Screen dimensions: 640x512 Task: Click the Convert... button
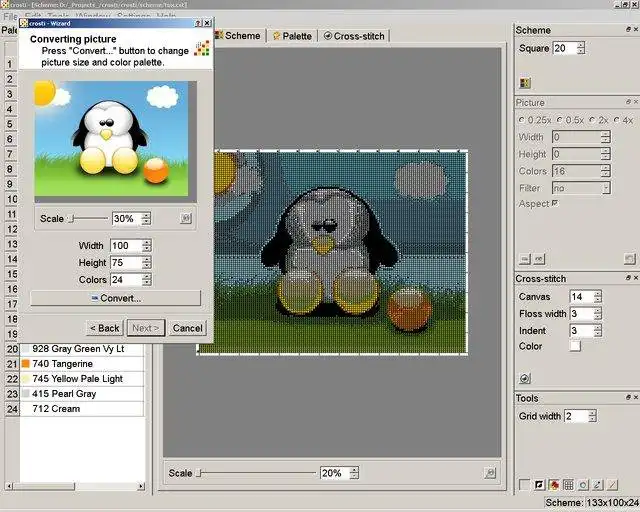click(x=116, y=298)
